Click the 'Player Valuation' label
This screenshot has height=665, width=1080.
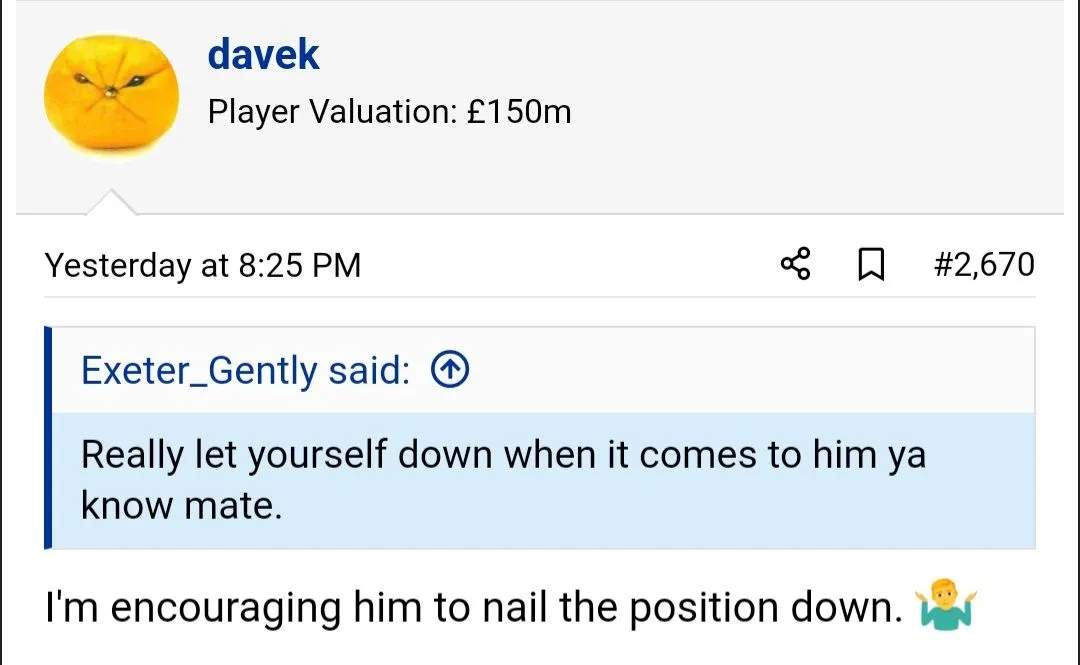[x=330, y=111]
